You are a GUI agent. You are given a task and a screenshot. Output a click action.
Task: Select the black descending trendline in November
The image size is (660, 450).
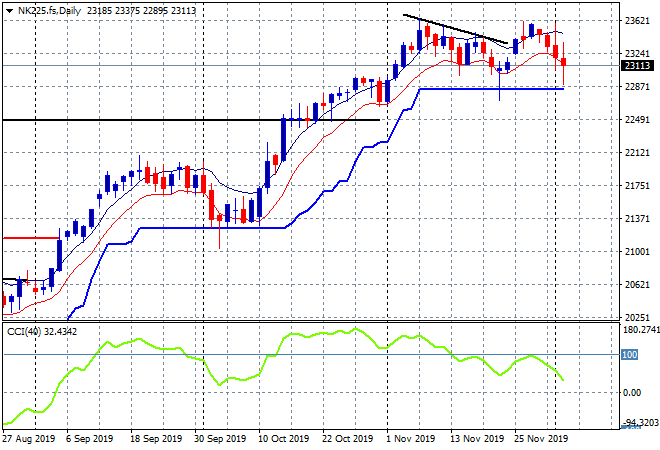(x=455, y=29)
